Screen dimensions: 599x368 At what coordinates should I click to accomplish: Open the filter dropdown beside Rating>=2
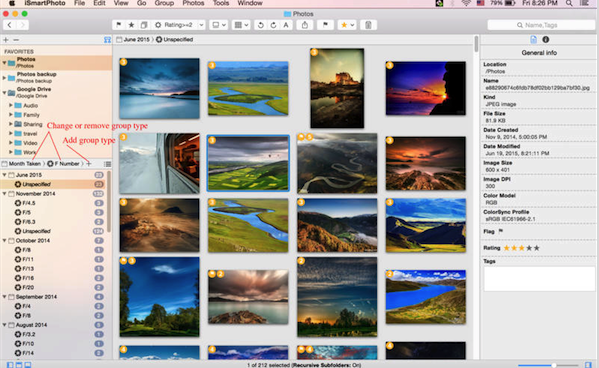click(x=201, y=25)
